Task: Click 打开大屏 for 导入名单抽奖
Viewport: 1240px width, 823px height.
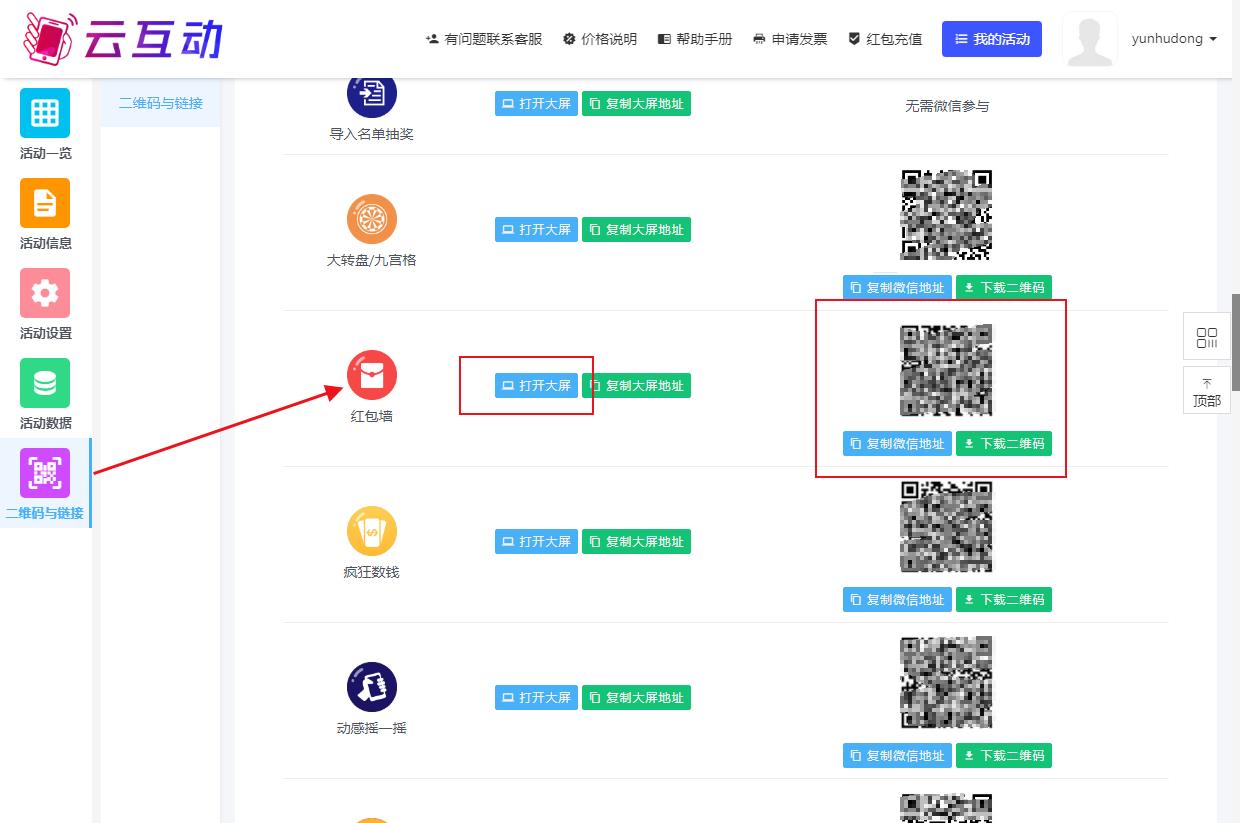Action: (x=536, y=104)
